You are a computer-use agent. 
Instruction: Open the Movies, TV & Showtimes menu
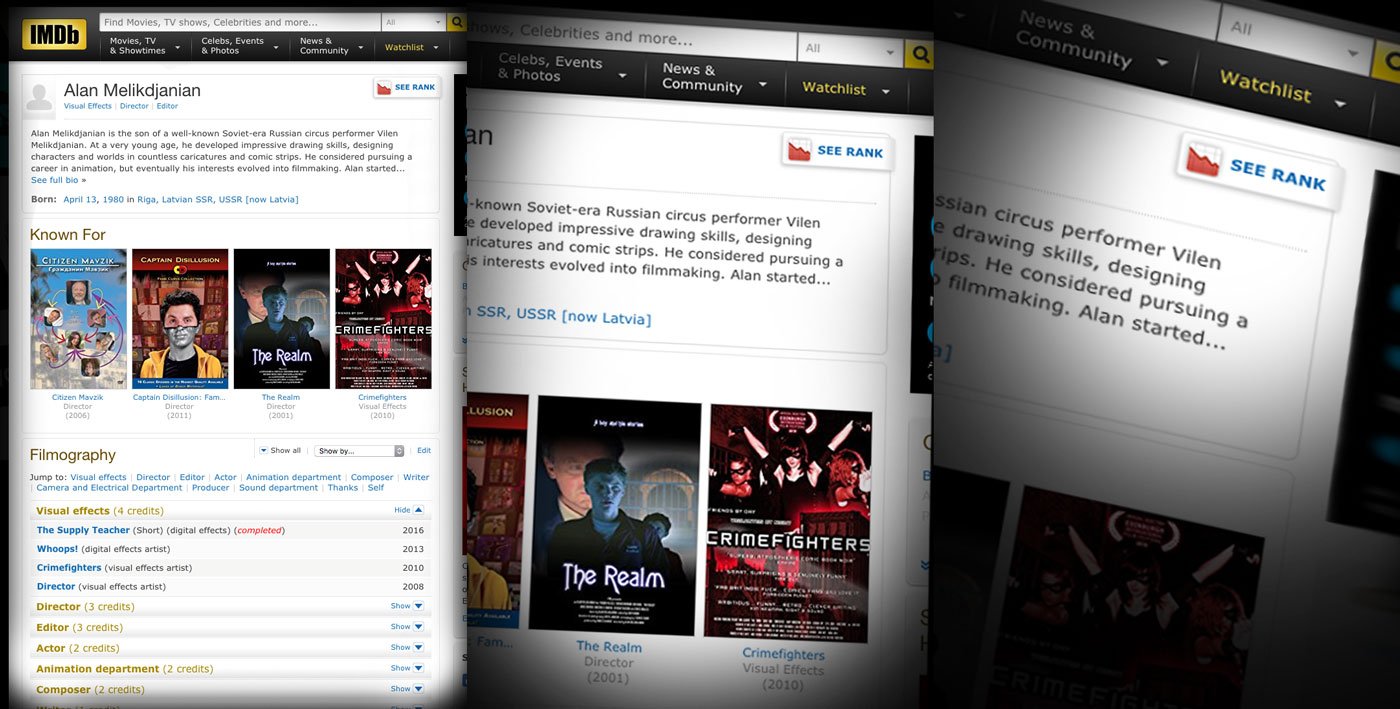coord(145,46)
